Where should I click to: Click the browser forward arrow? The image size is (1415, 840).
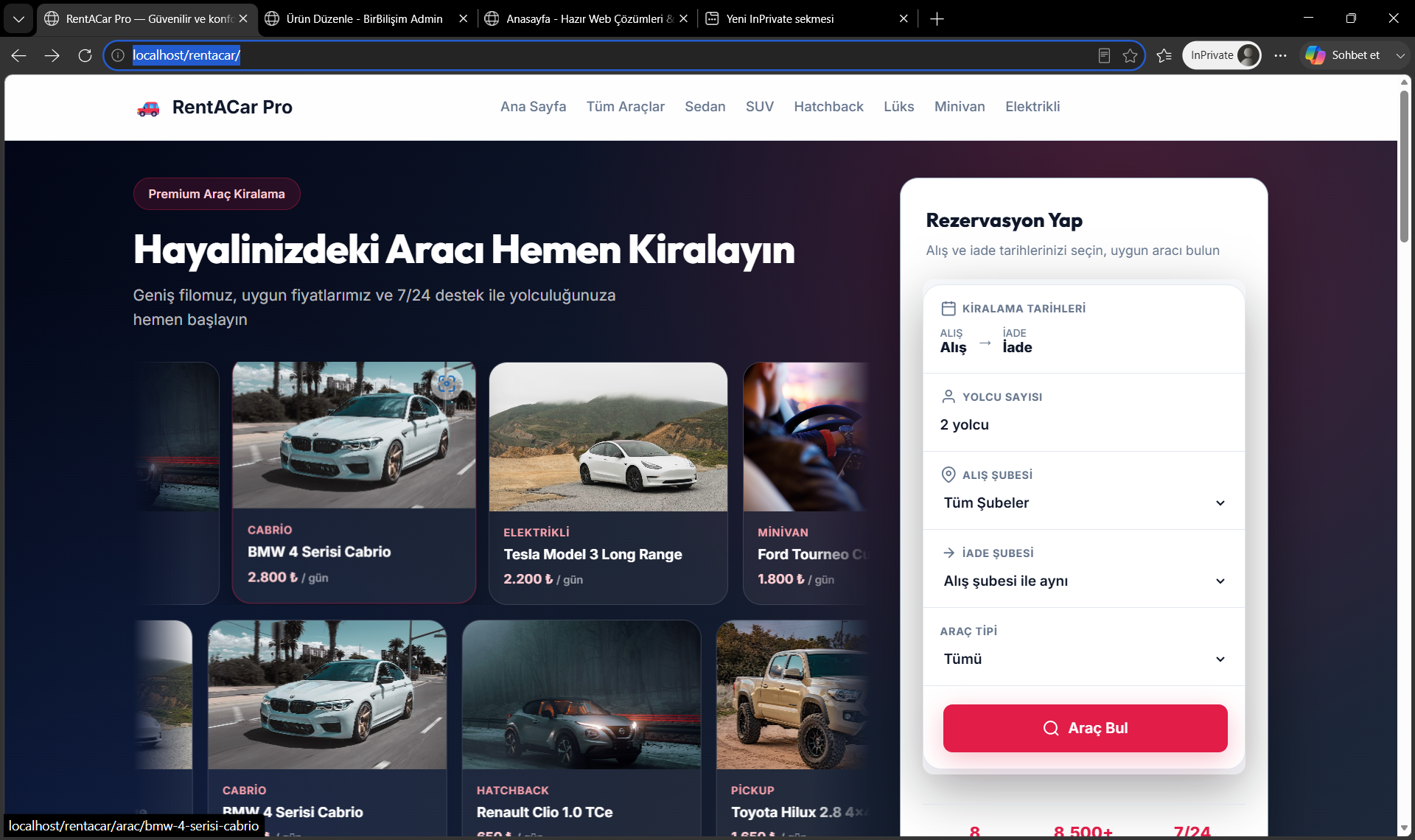click(x=52, y=55)
